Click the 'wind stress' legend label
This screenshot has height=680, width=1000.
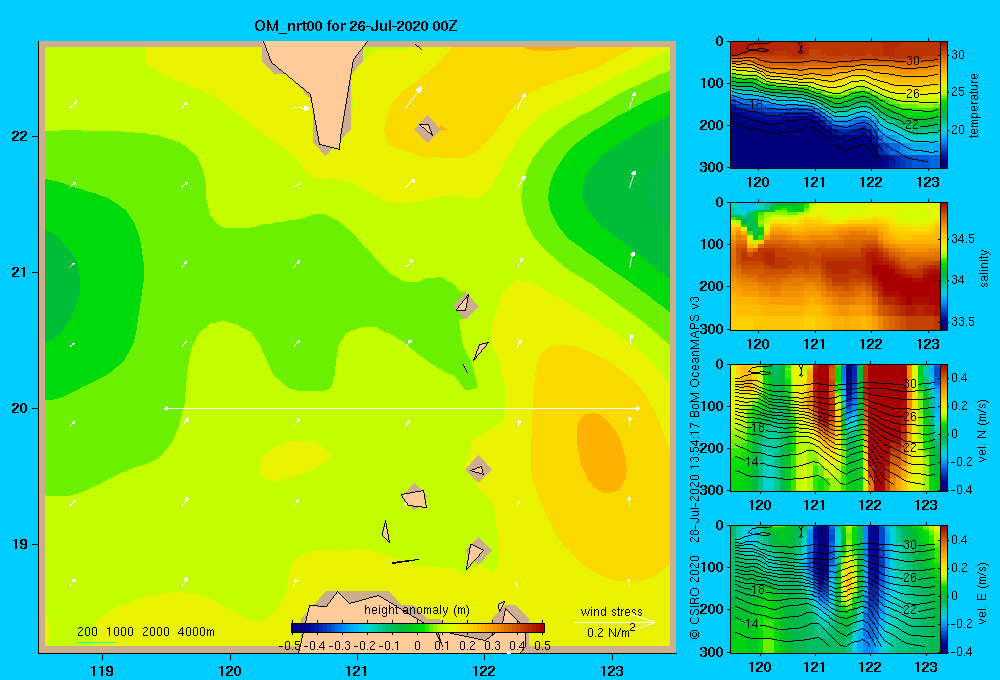coord(612,611)
